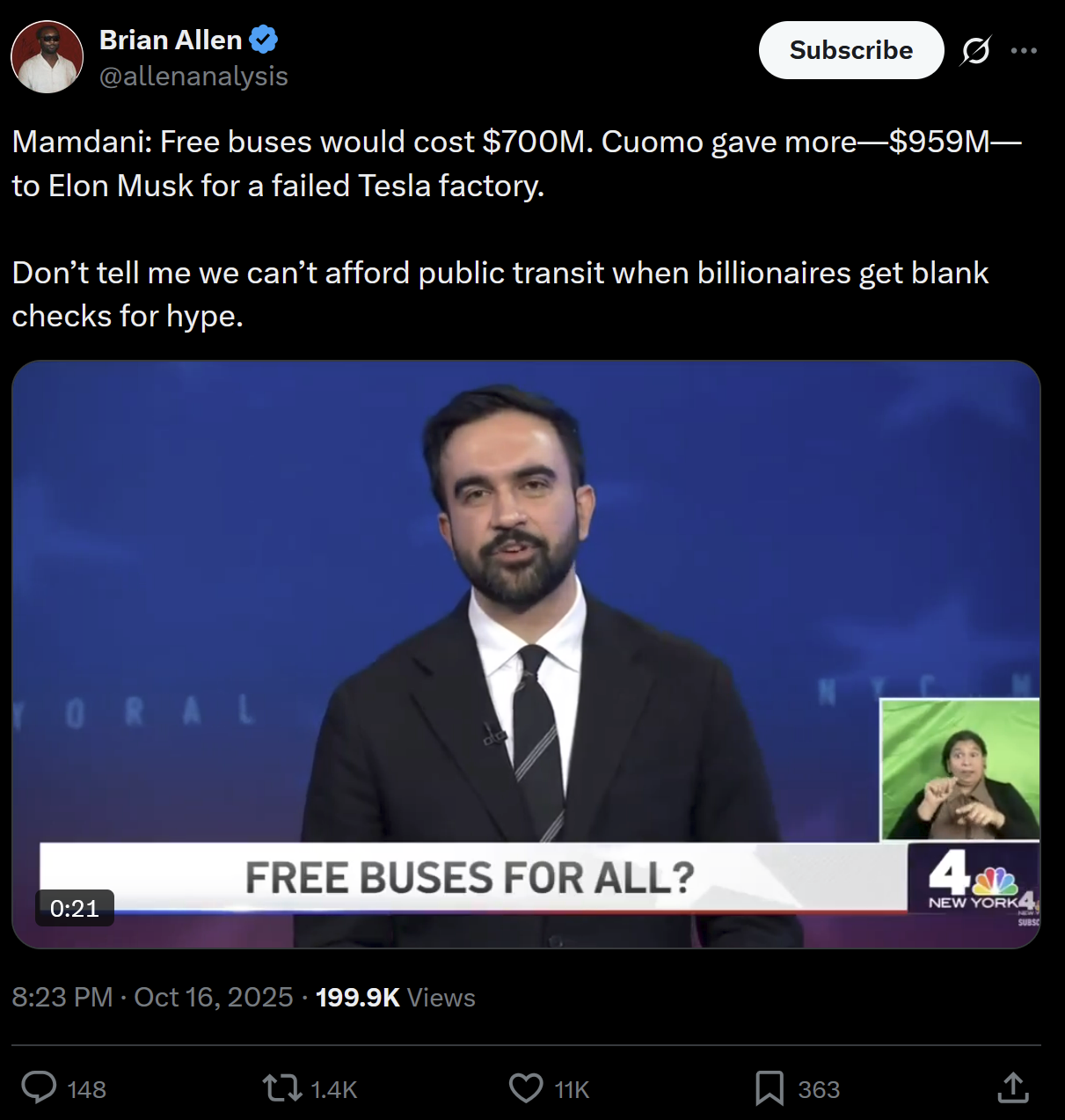The image size is (1065, 1120).
Task: Open the three-dot more options menu
Action: (1024, 51)
